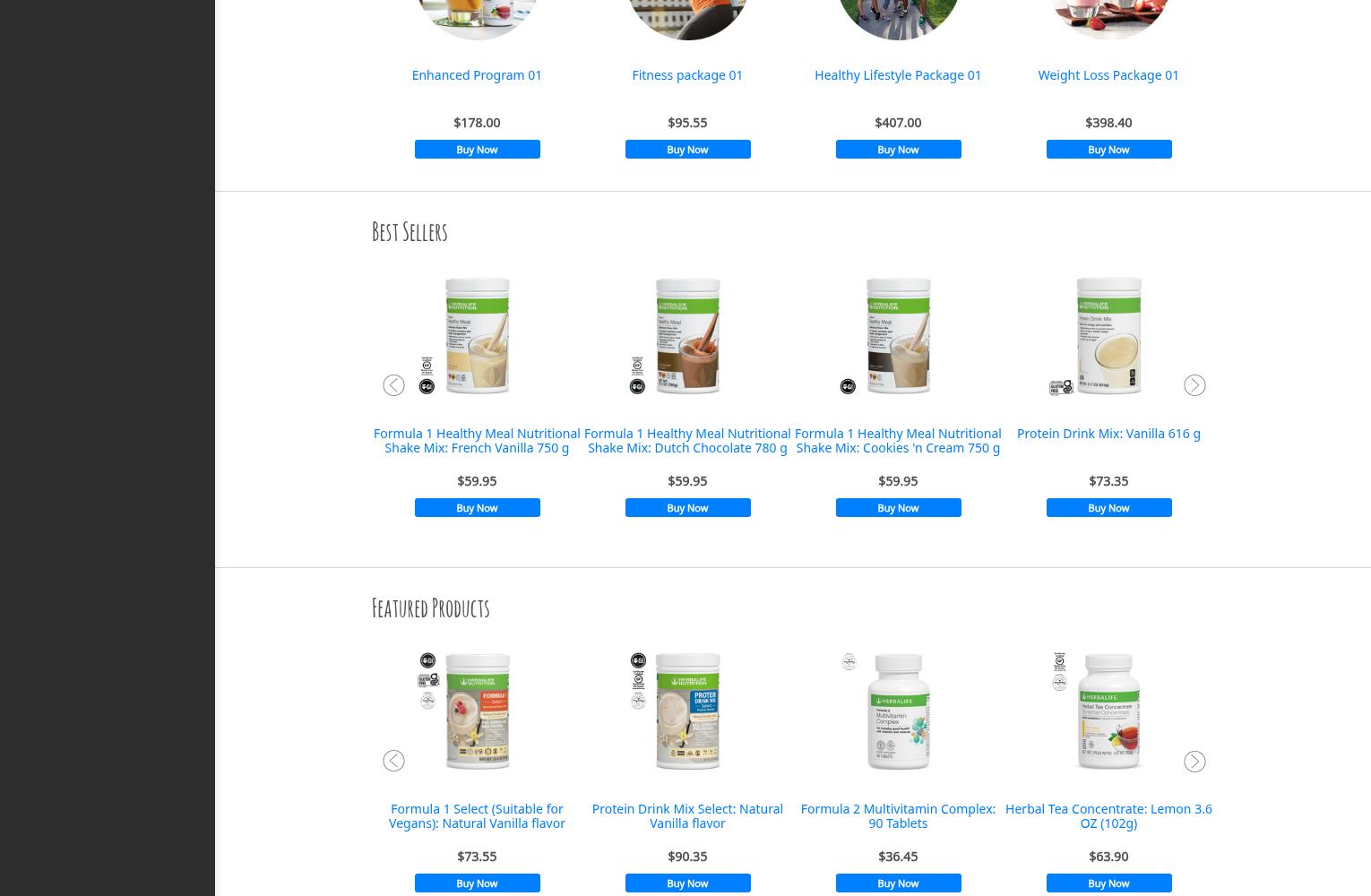Open Formula 2 Multivitamin Complex image
This screenshot has width=1371, height=896.
click(x=898, y=711)
